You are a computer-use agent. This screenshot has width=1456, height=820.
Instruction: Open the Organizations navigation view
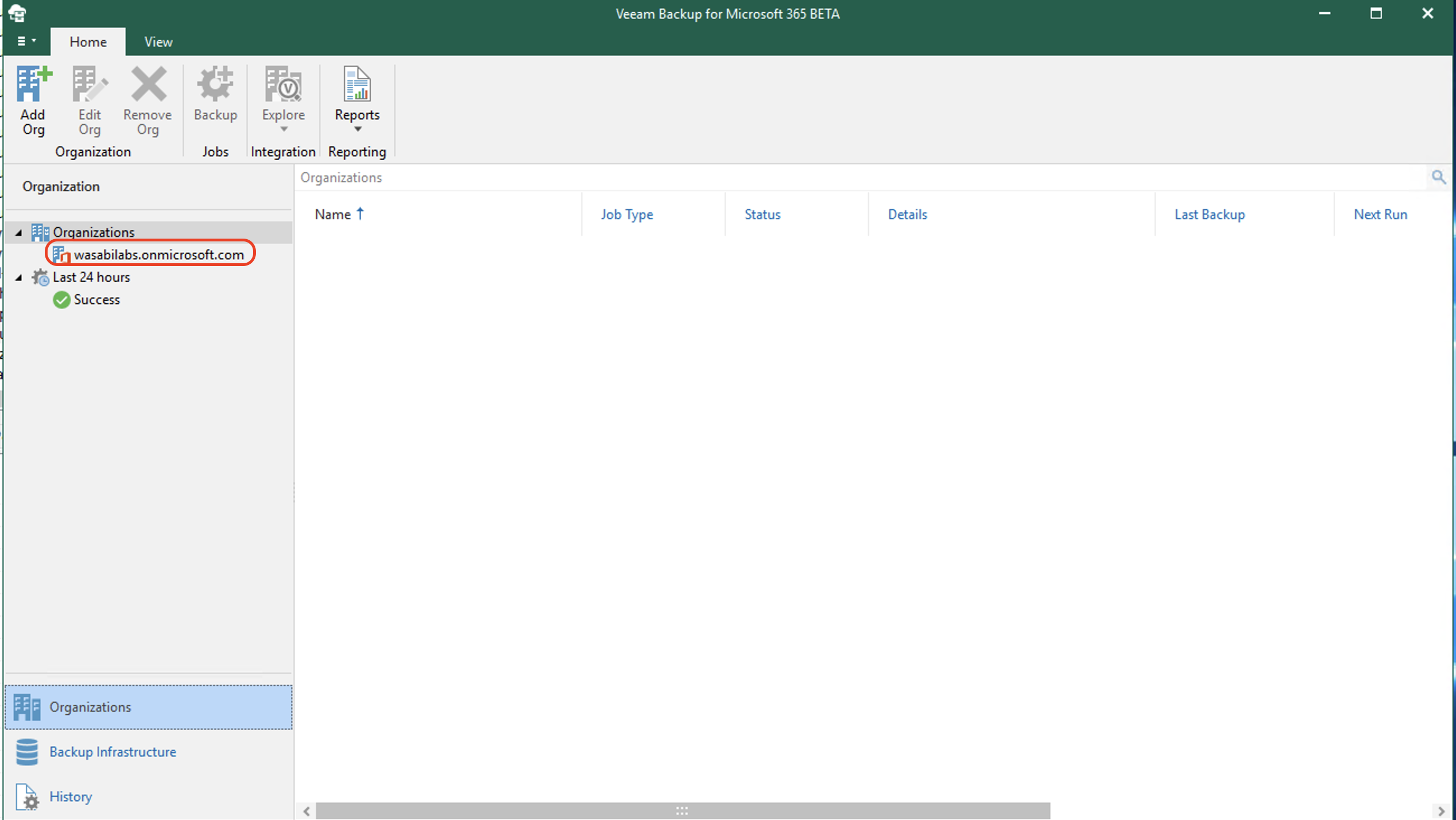[148, 707]
